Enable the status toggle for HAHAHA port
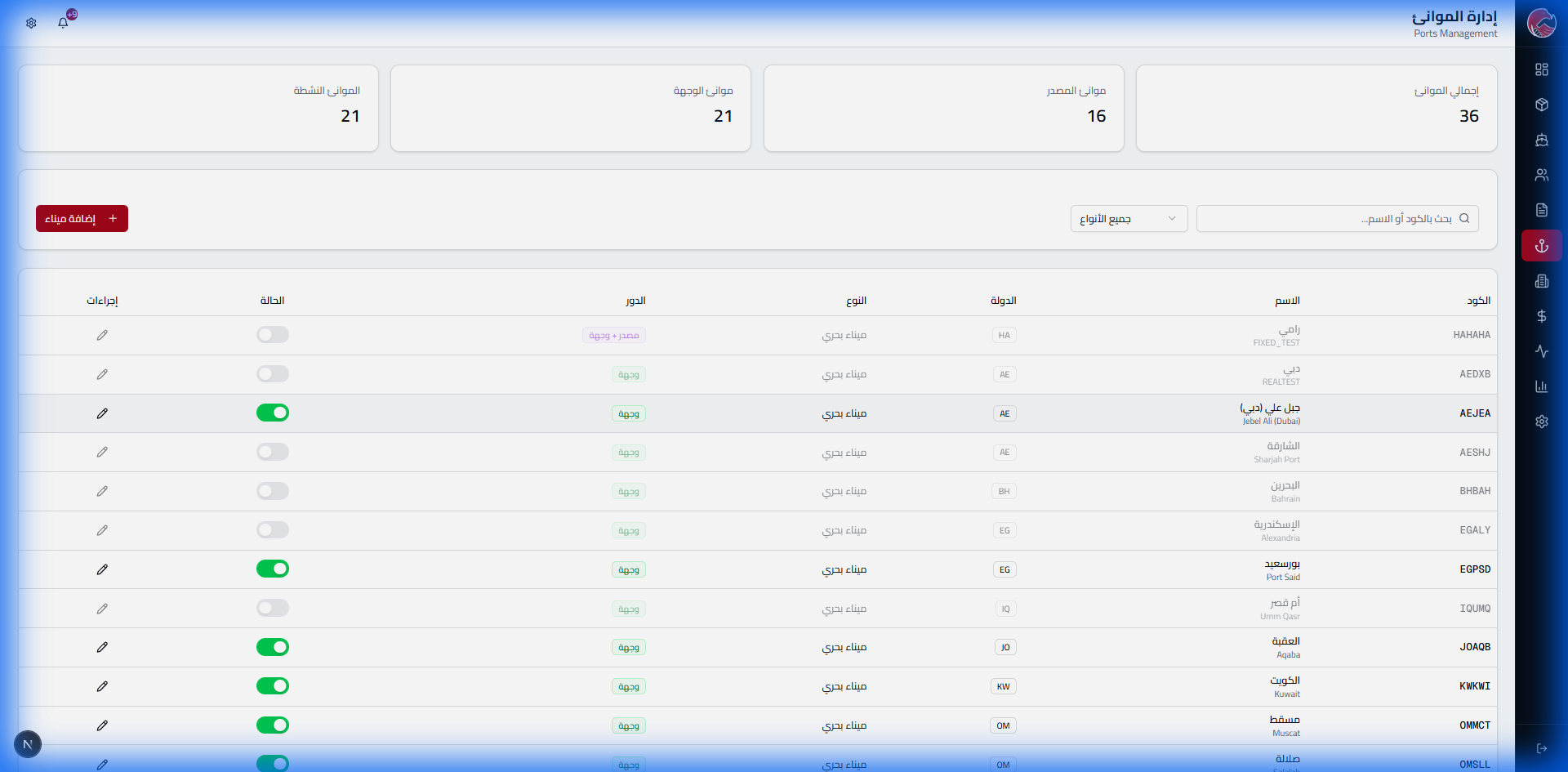 click(273, 335)
